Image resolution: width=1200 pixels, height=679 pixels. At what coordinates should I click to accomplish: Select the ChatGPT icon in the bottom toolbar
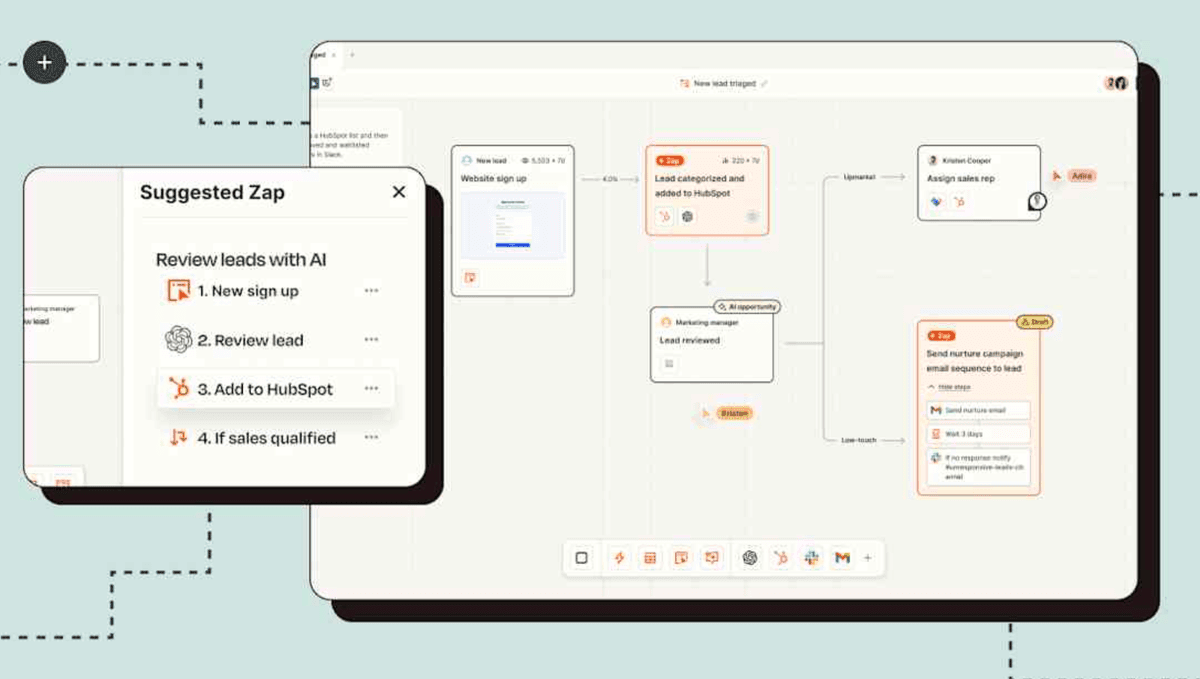pos(748,558)
